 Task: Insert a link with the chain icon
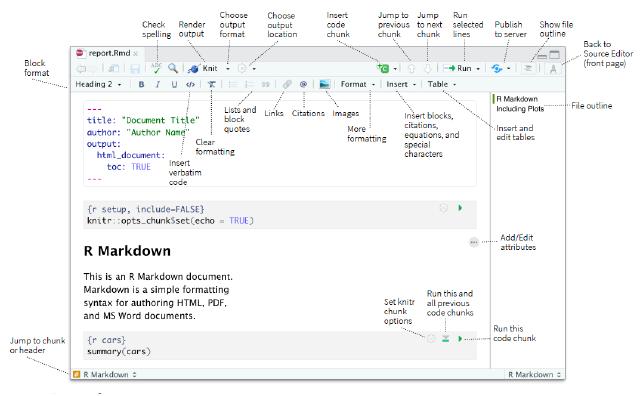coord(287,85)
